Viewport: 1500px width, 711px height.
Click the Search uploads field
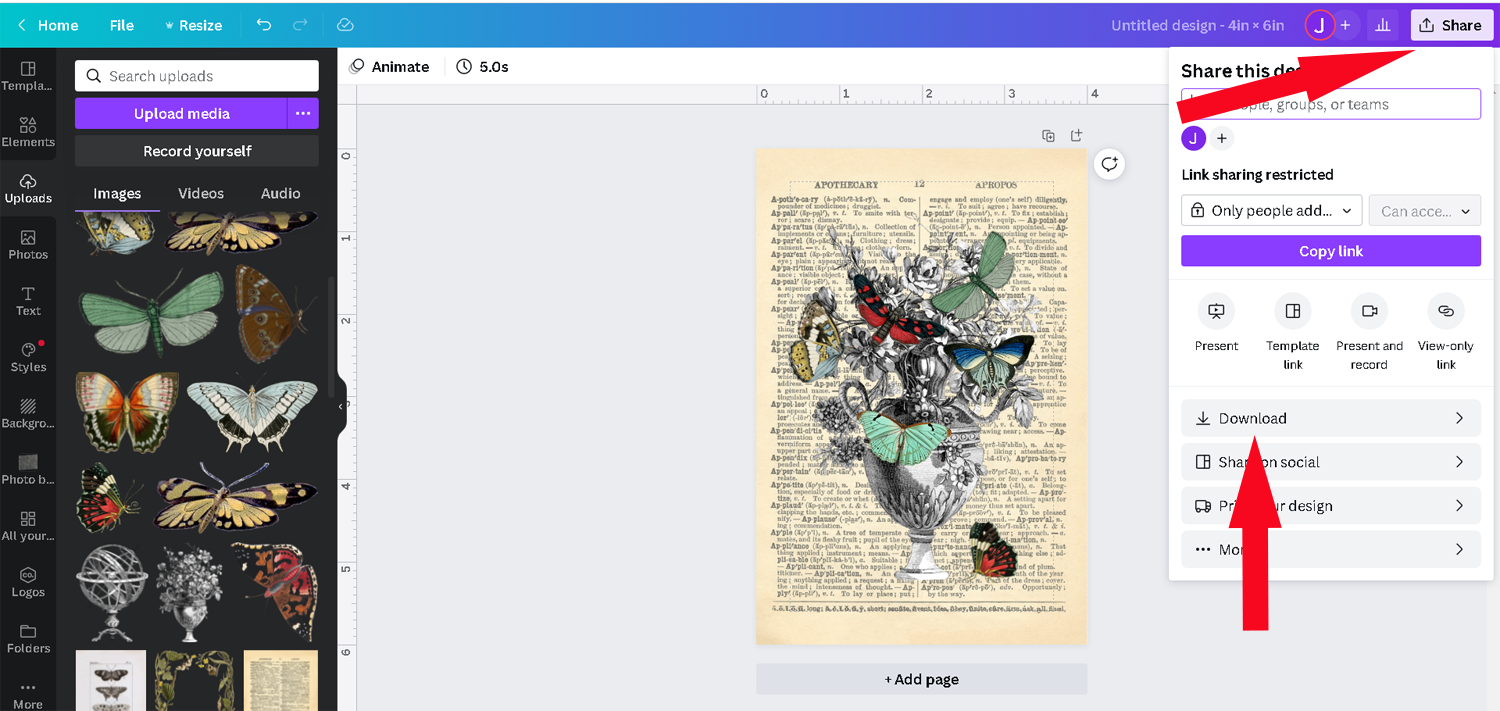coord(197,76)
